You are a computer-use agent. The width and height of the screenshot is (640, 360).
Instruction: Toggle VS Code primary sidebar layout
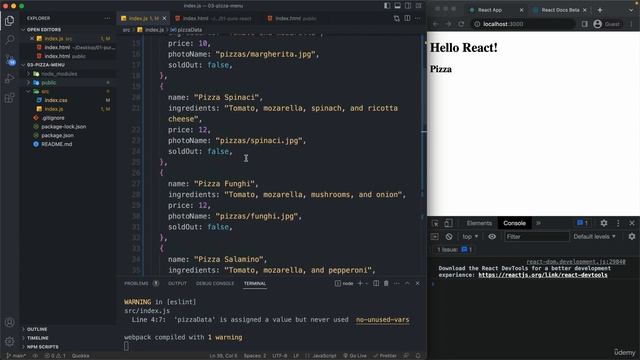coord(387,6)
